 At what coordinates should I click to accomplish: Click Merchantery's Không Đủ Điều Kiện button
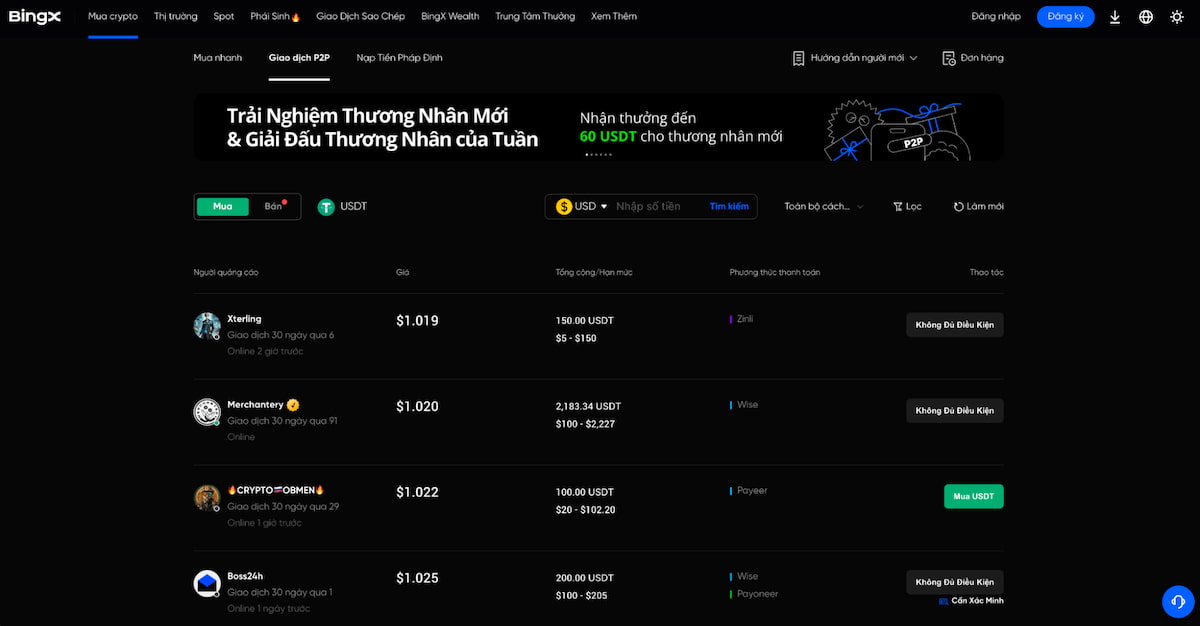point(955,410)
